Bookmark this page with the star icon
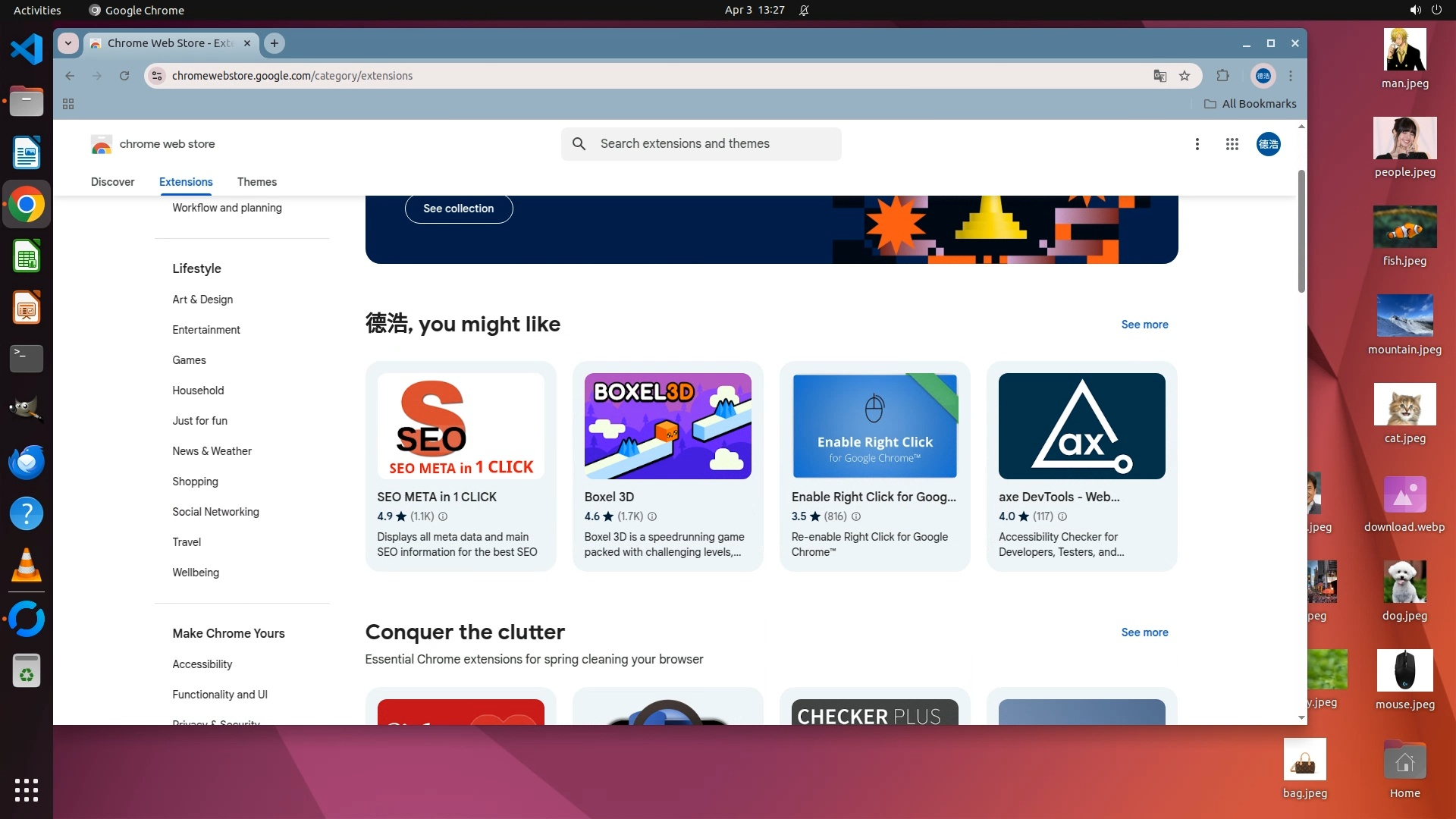This screenshot has height=819, width=1456. point(1185,76)
